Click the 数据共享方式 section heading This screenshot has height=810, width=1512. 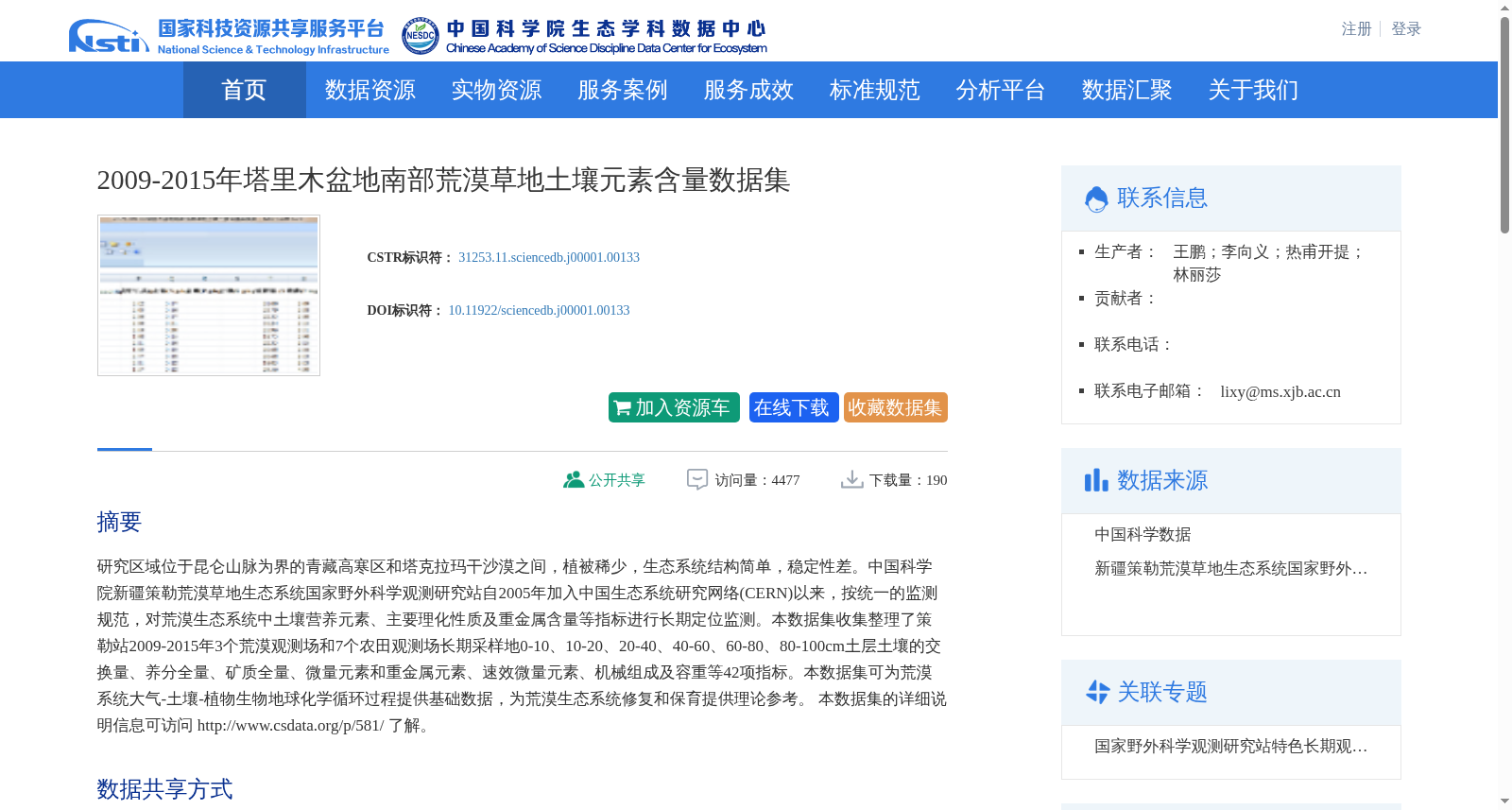[x=164, y=789]
